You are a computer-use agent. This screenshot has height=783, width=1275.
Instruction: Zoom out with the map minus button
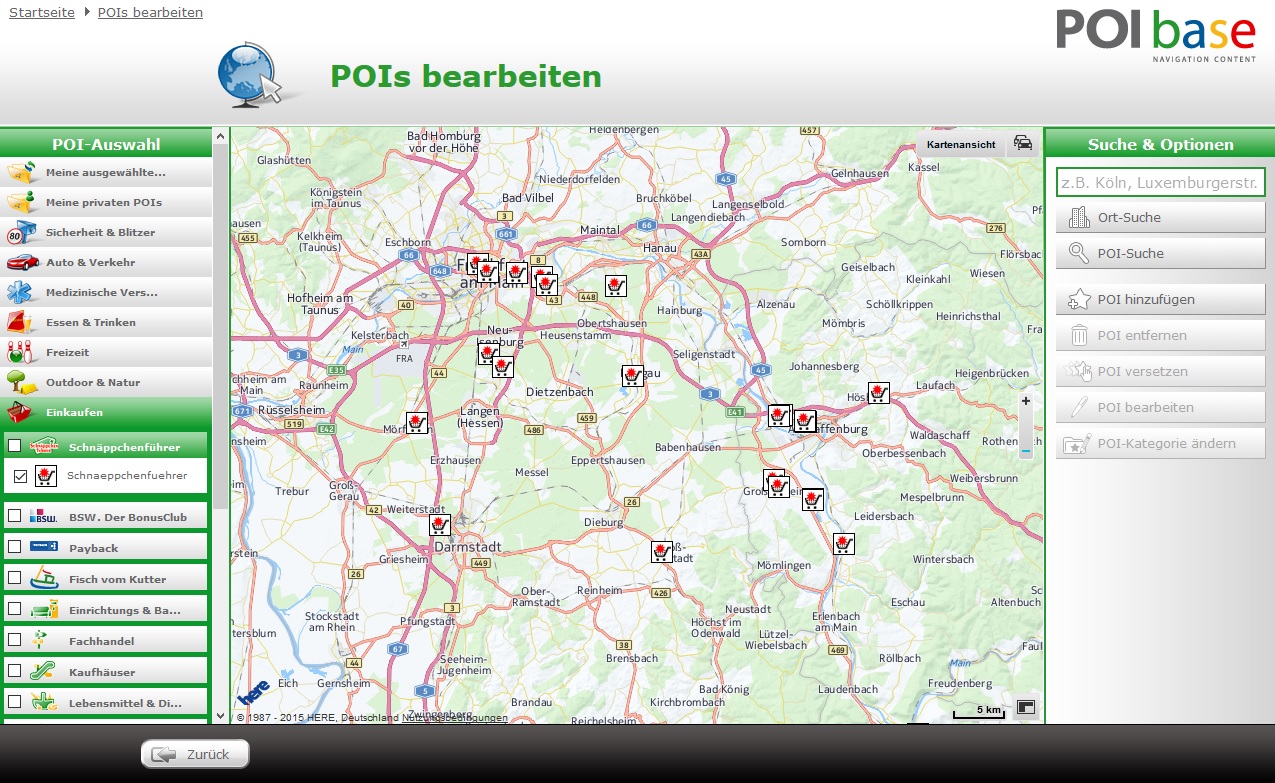1025,451
